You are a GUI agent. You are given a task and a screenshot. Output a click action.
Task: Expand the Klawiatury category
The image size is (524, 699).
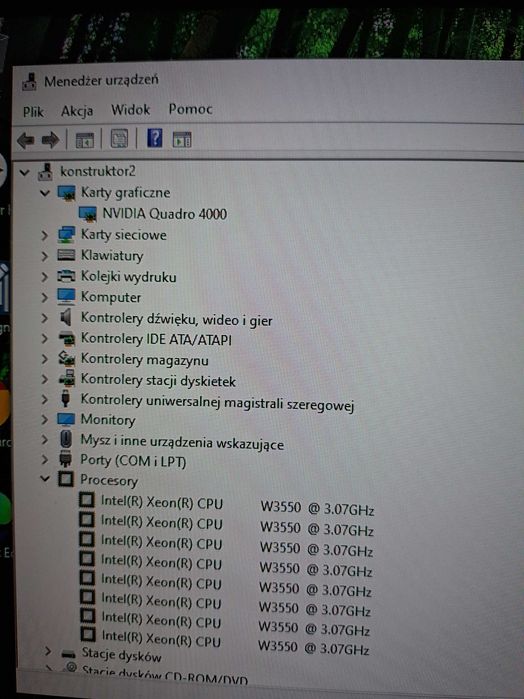pos(44,256)
